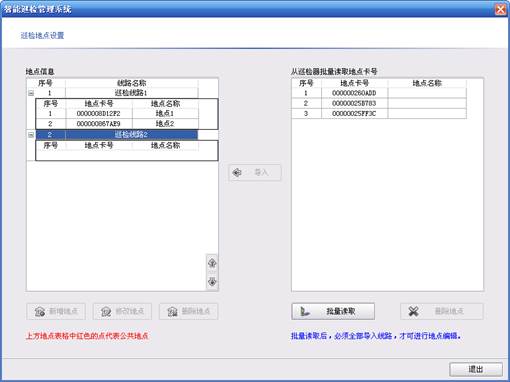Select card 00000025FF3C in the read list
This screenshot has height=382, width=510.
tap(354, 114)
